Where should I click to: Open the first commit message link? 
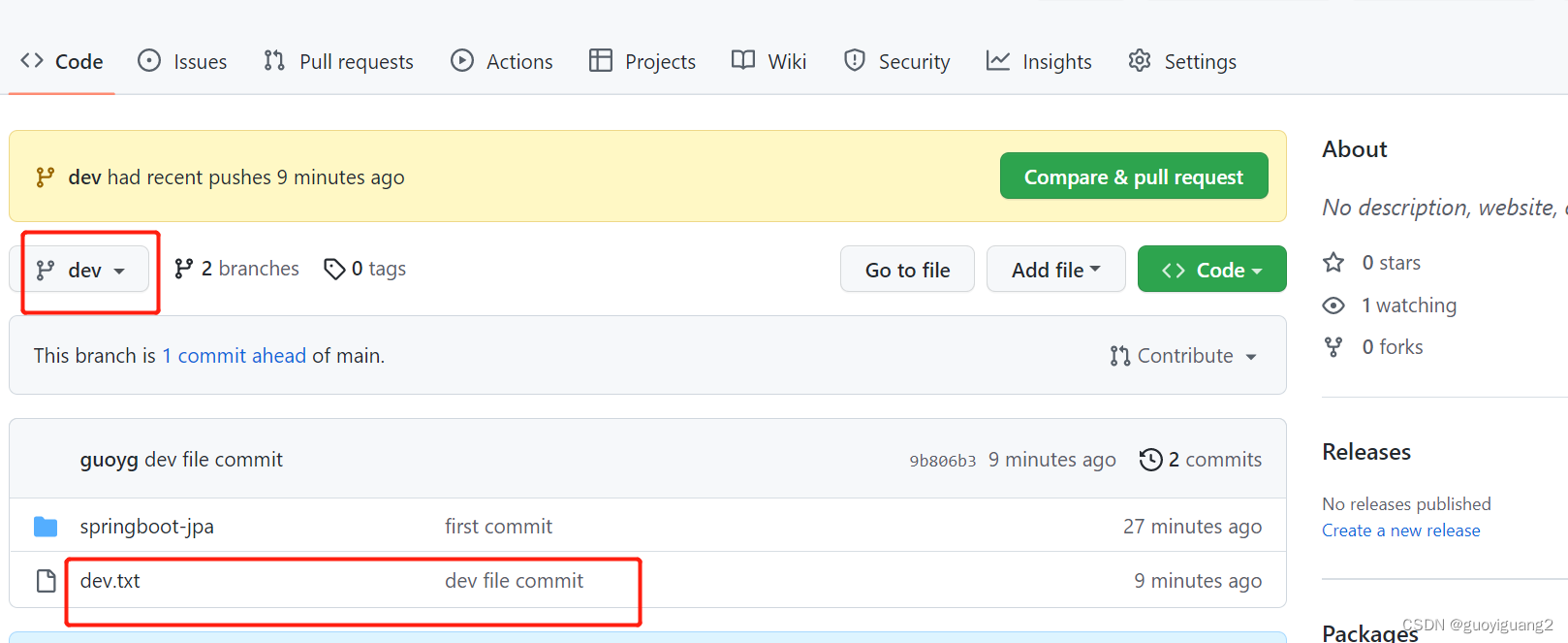point(498,527)
